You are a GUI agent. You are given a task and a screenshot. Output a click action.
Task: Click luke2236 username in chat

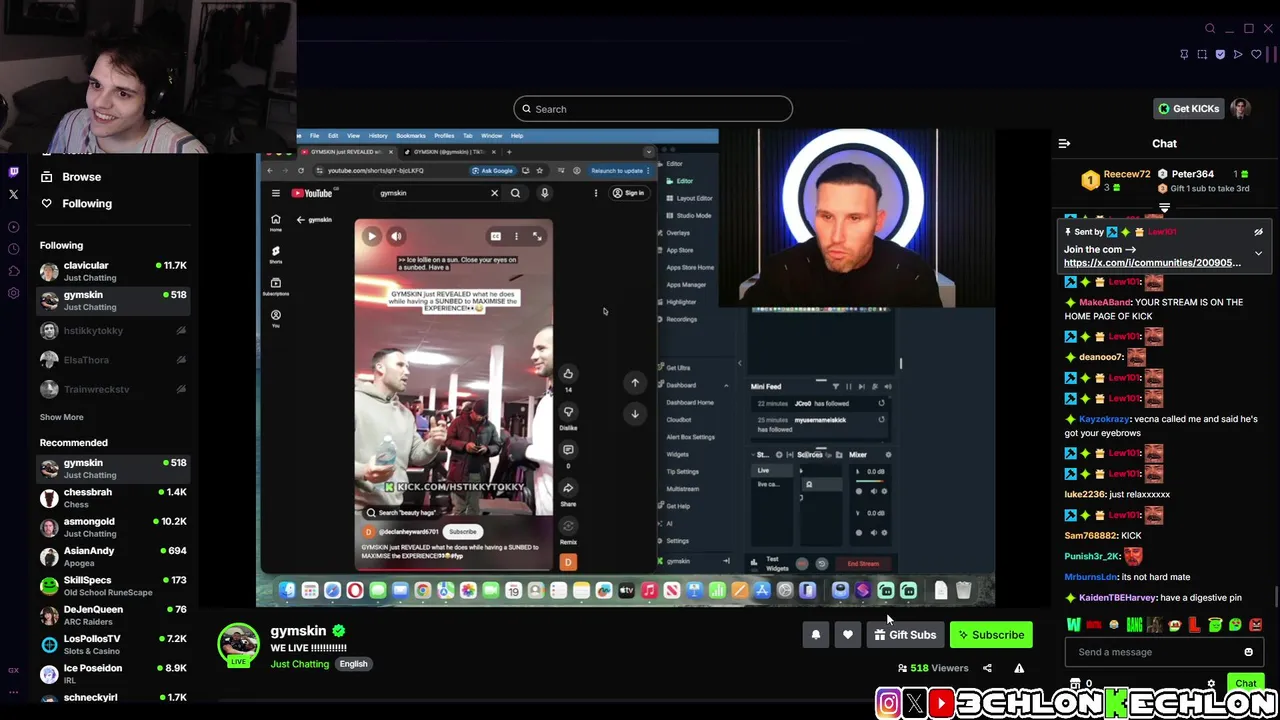(x=1087, y=494)
